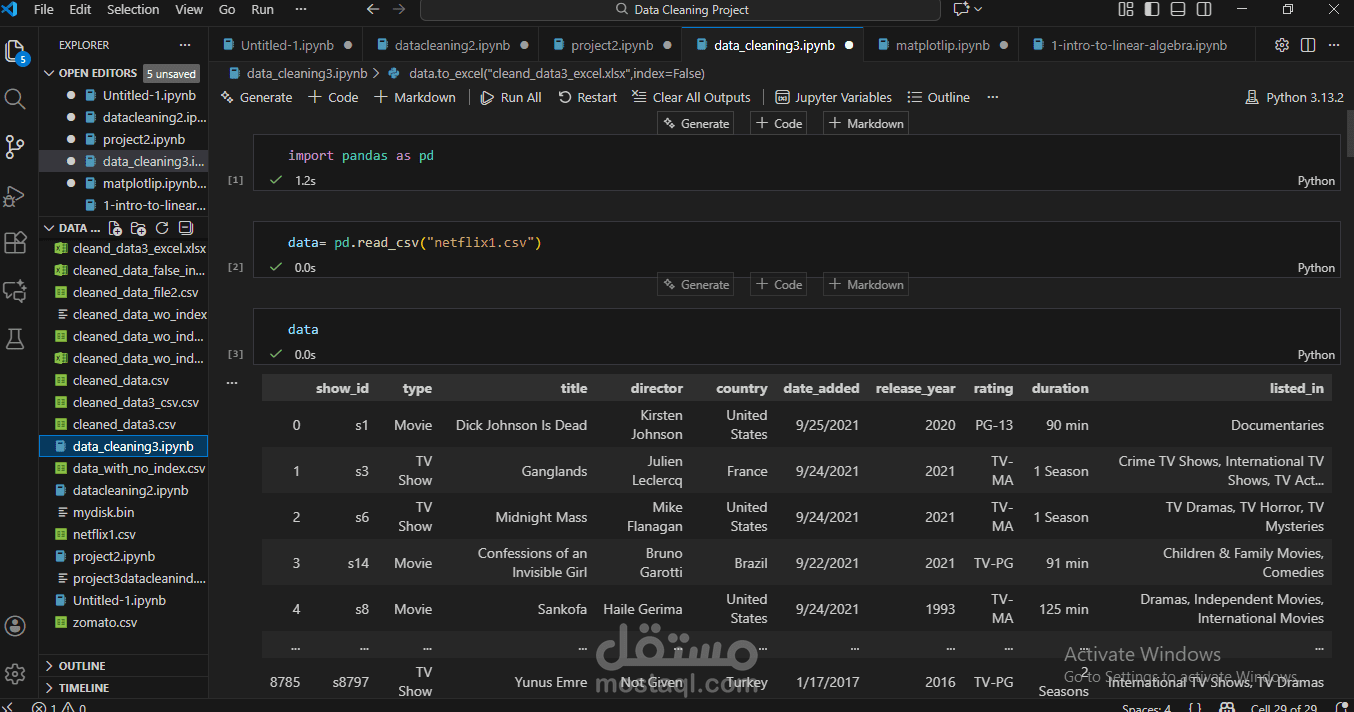Screen dimensions: 1354x712
Task: Open the File menu
Action: pyautogui.click(x=43, y=9)
